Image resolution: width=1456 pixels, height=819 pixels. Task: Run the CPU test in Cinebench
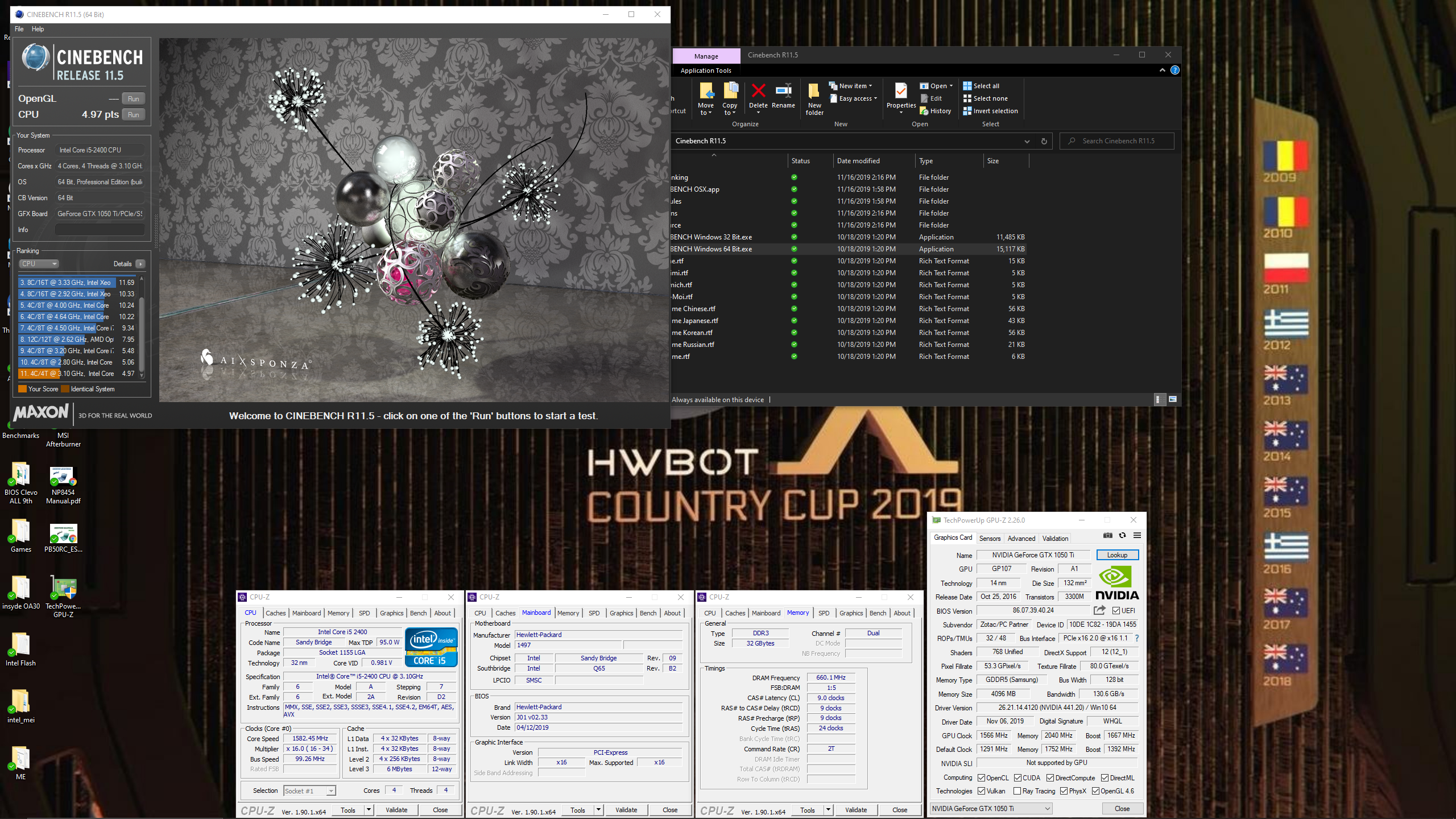(x=134, y=114)
